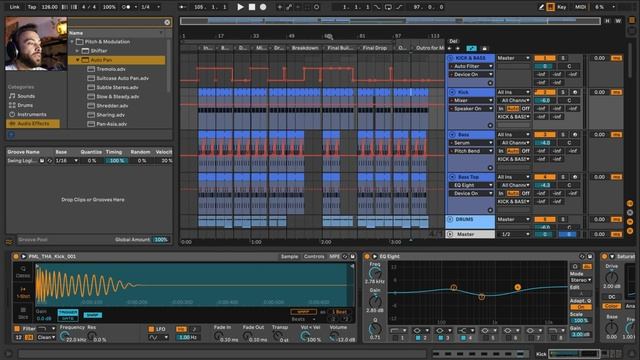Open Bass Top EQ Eight chooser

tap(471, 185)
